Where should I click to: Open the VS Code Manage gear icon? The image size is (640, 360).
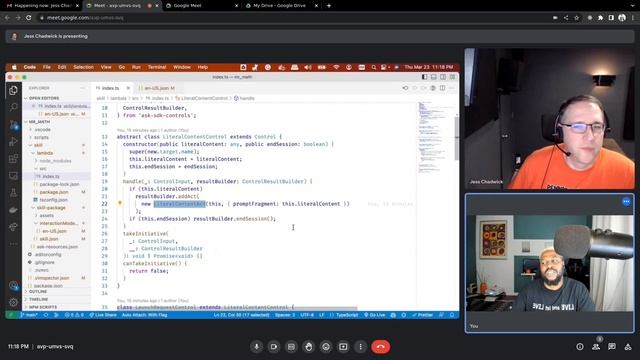[13, 302]
